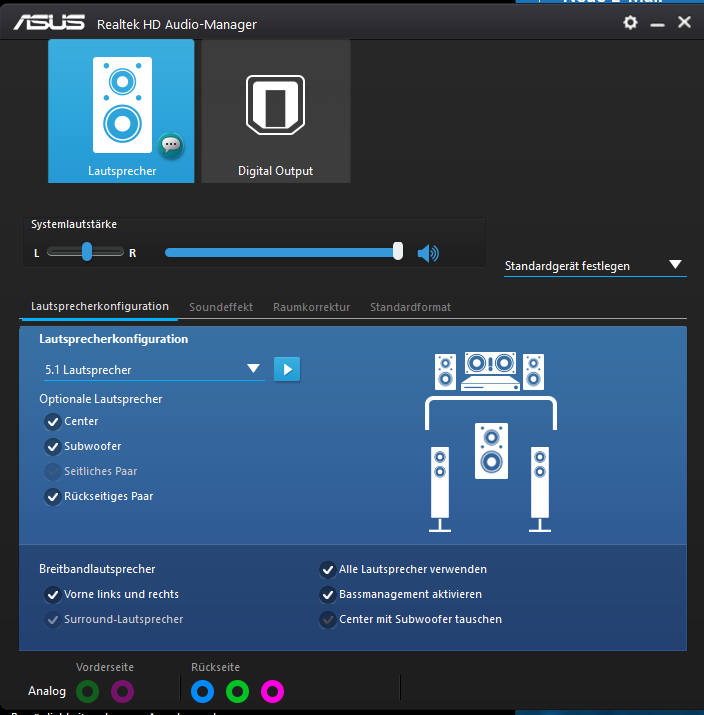Click the middle of the volume track
Image resolution: width=704 pixels, height=715 pixels.
[x=282, y=252]
